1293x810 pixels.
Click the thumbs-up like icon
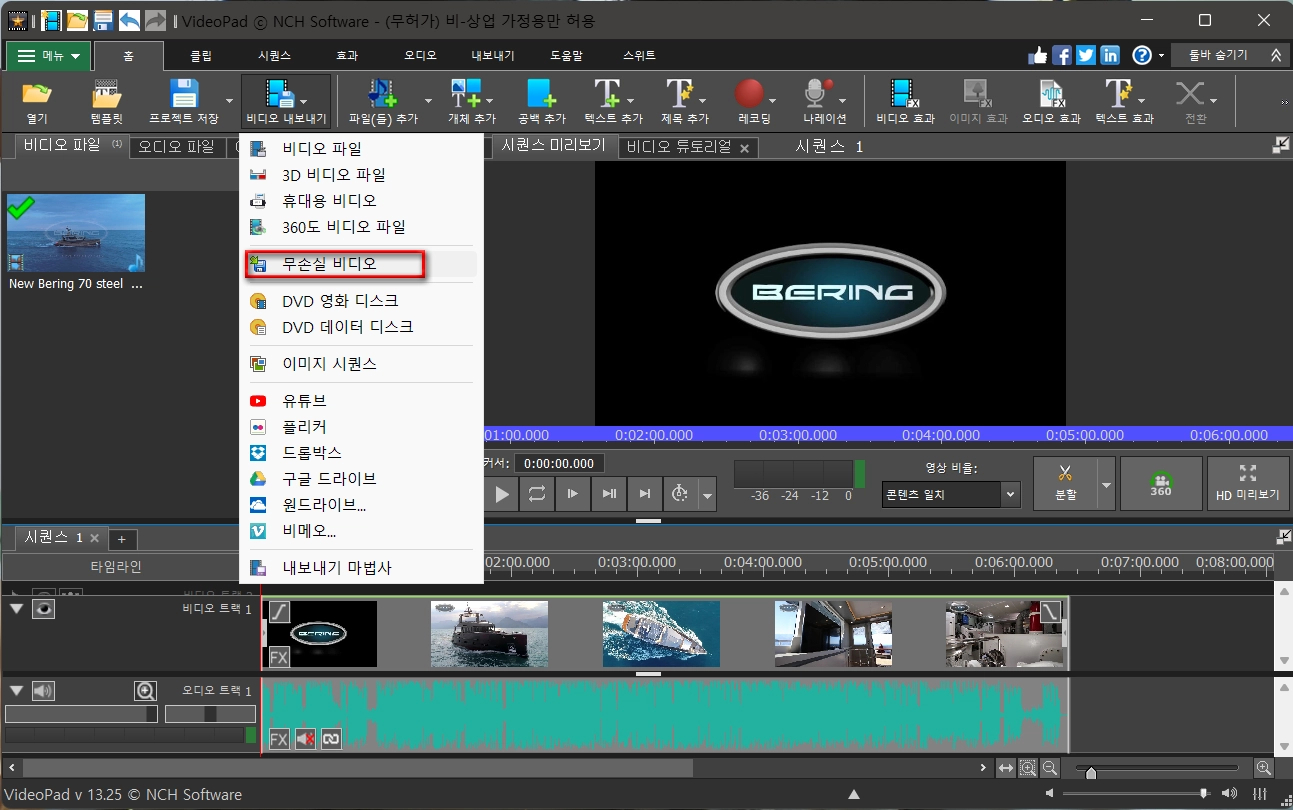[x=1038, y=55]
